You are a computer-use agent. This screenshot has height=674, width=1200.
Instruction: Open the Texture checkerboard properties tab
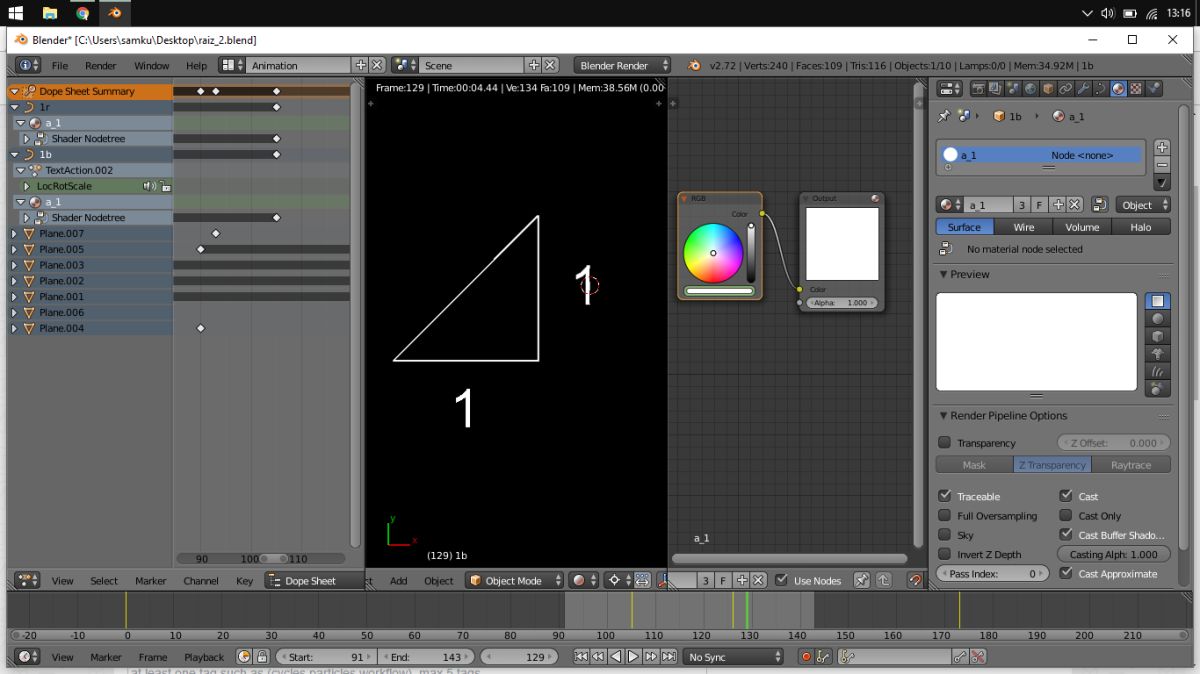click(1136, 89)
